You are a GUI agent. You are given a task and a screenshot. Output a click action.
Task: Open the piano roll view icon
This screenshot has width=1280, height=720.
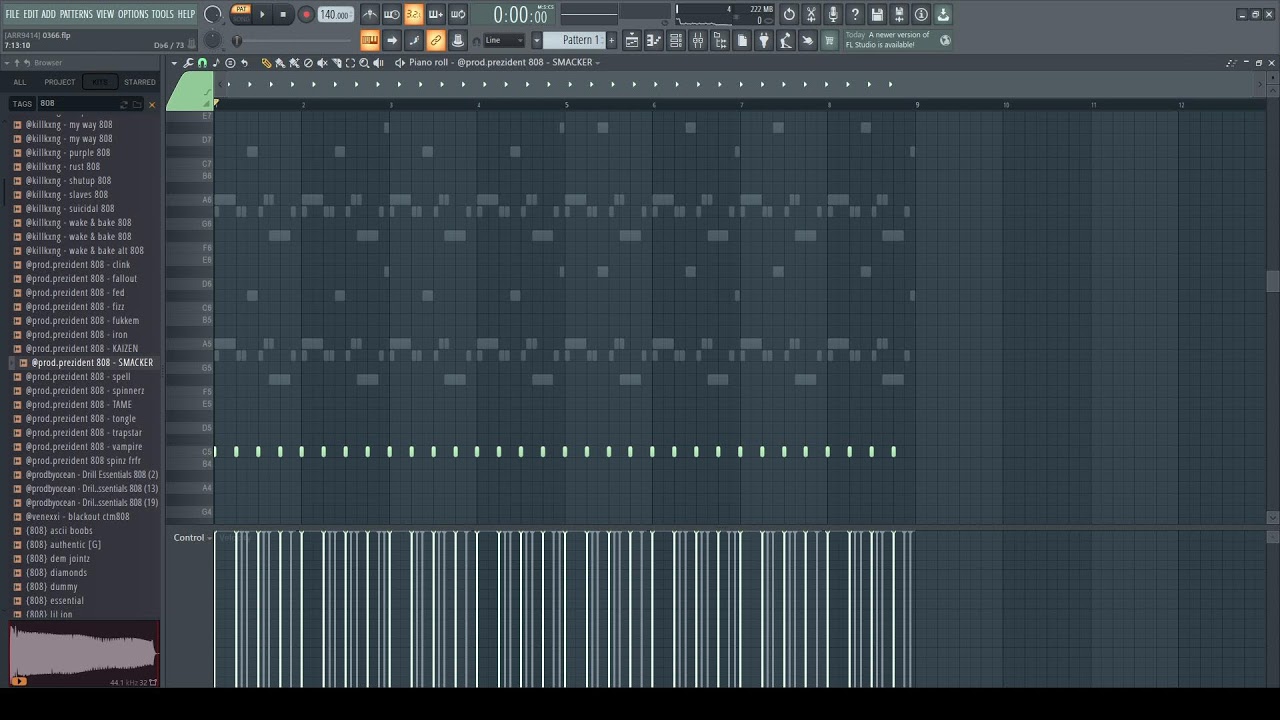[x=654, y=40]
